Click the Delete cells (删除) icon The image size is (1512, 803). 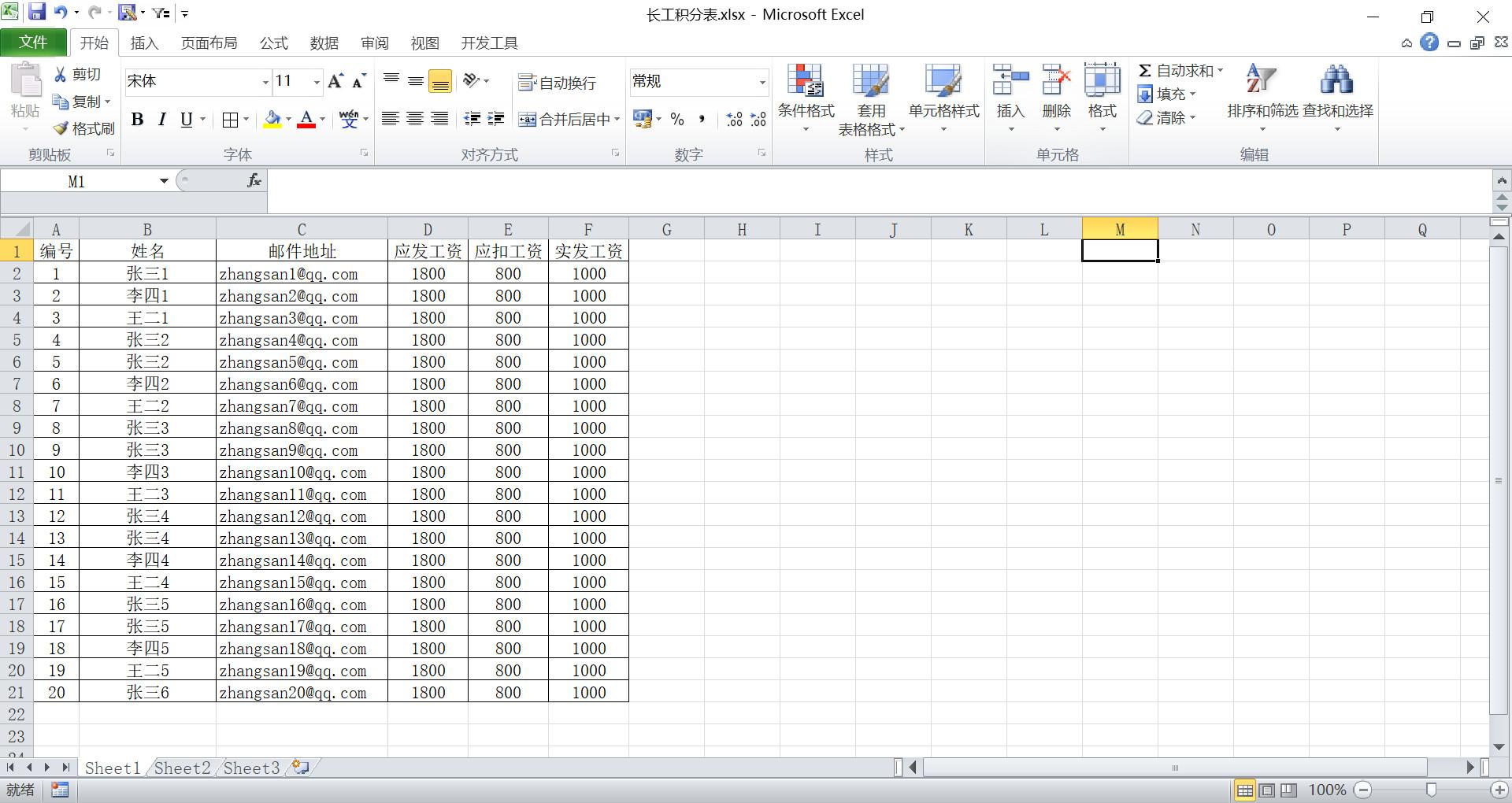(x=1056, y=80)
